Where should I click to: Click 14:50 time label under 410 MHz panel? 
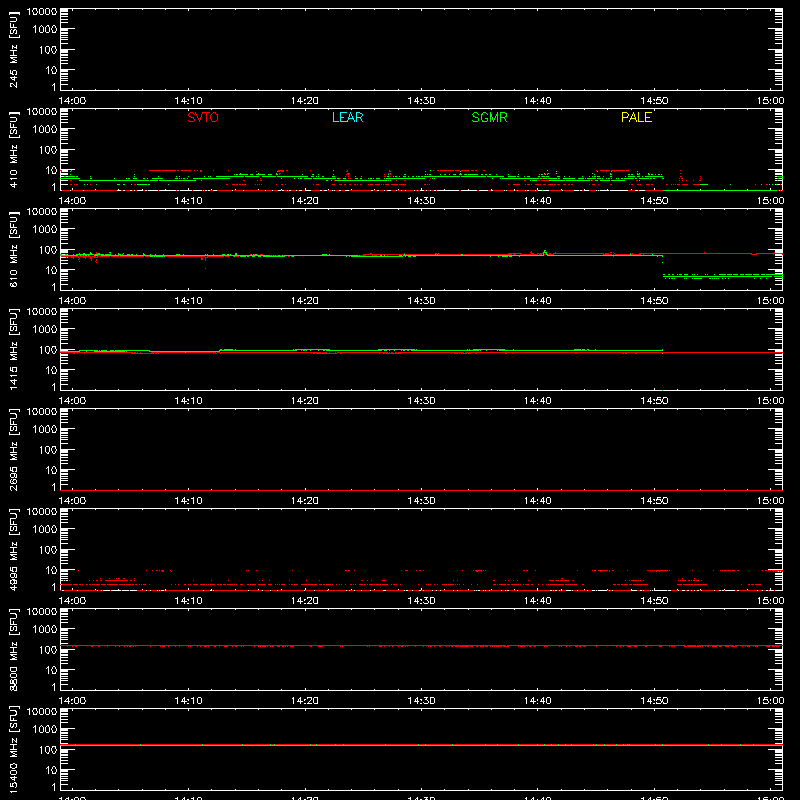[x=654, y=201]
